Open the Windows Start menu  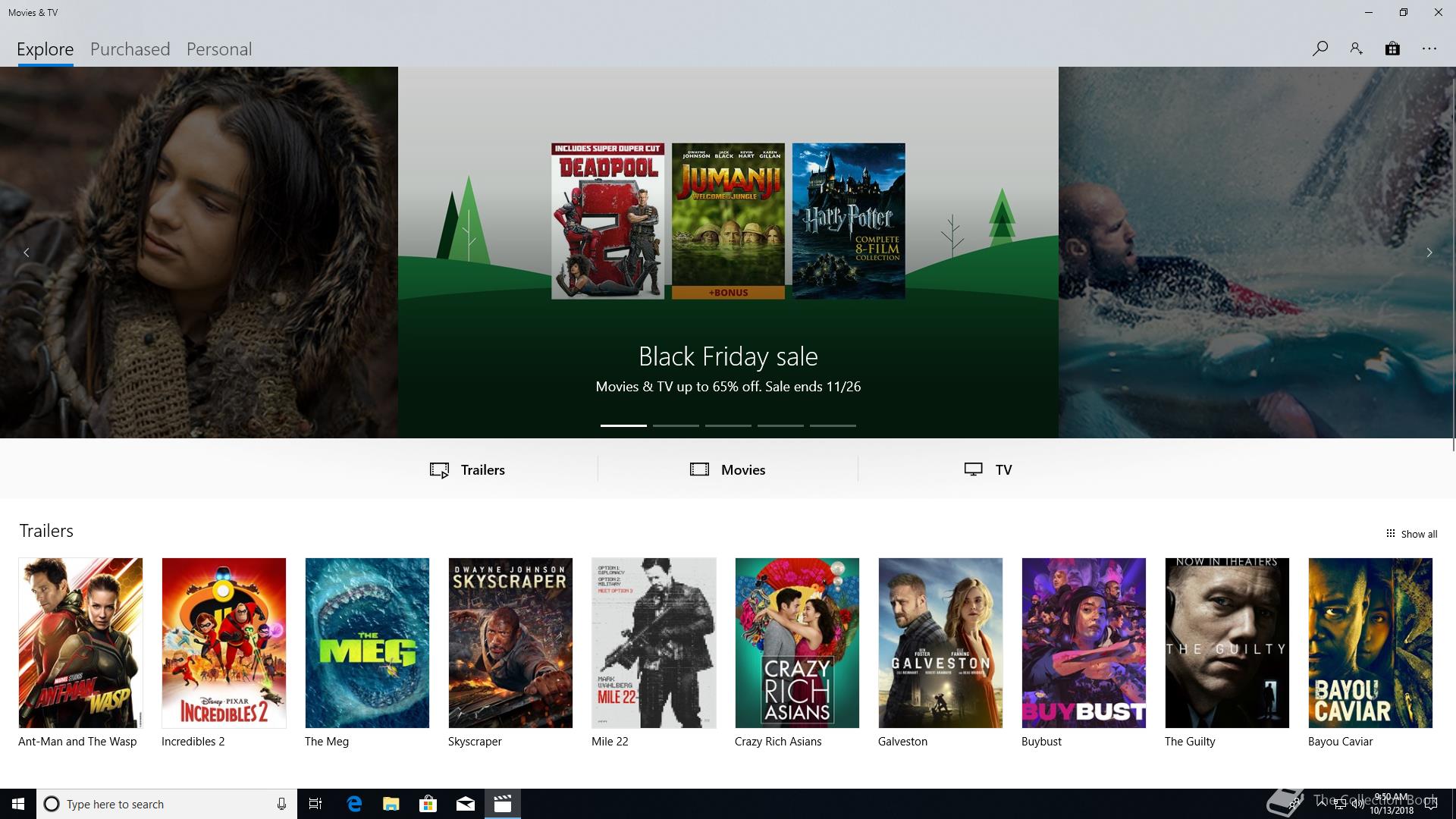pyautogui.click(x=18, y=804)
